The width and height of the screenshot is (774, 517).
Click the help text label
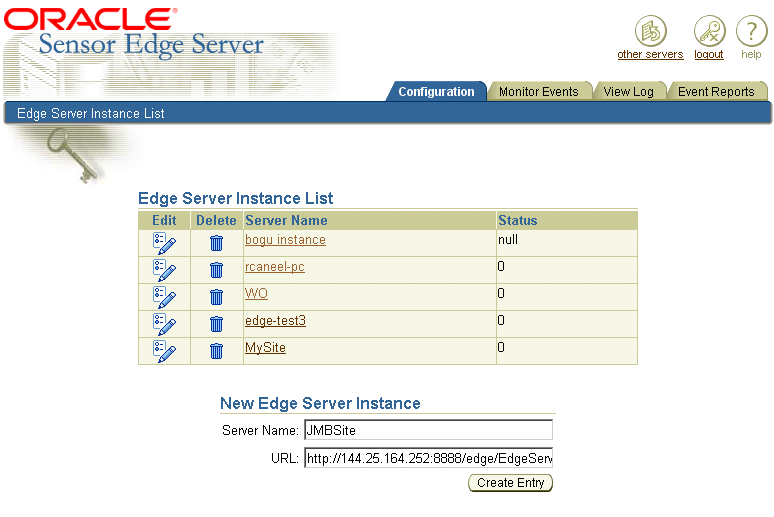(751, 54)
